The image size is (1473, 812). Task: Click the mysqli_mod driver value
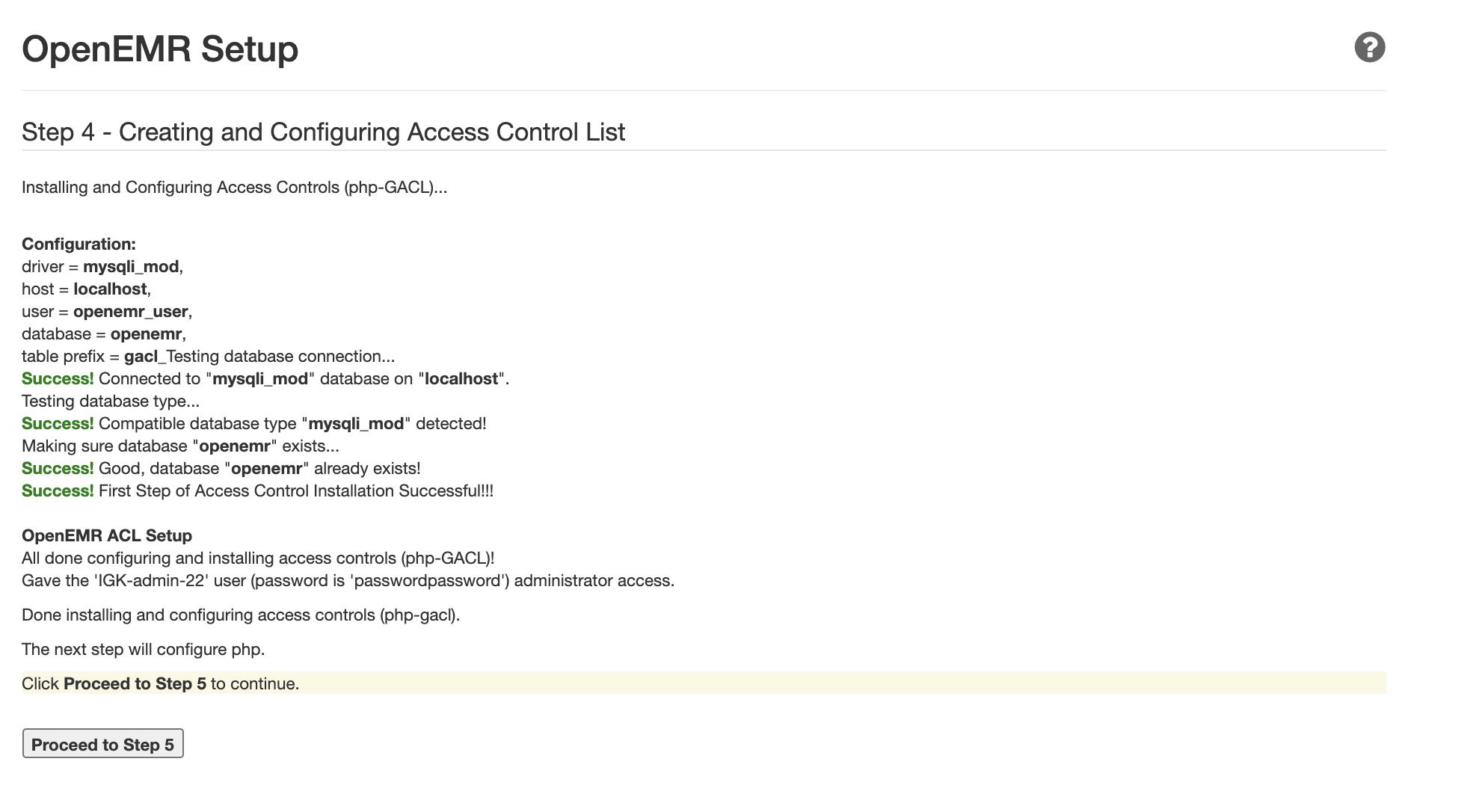click(x=131, y=267)
